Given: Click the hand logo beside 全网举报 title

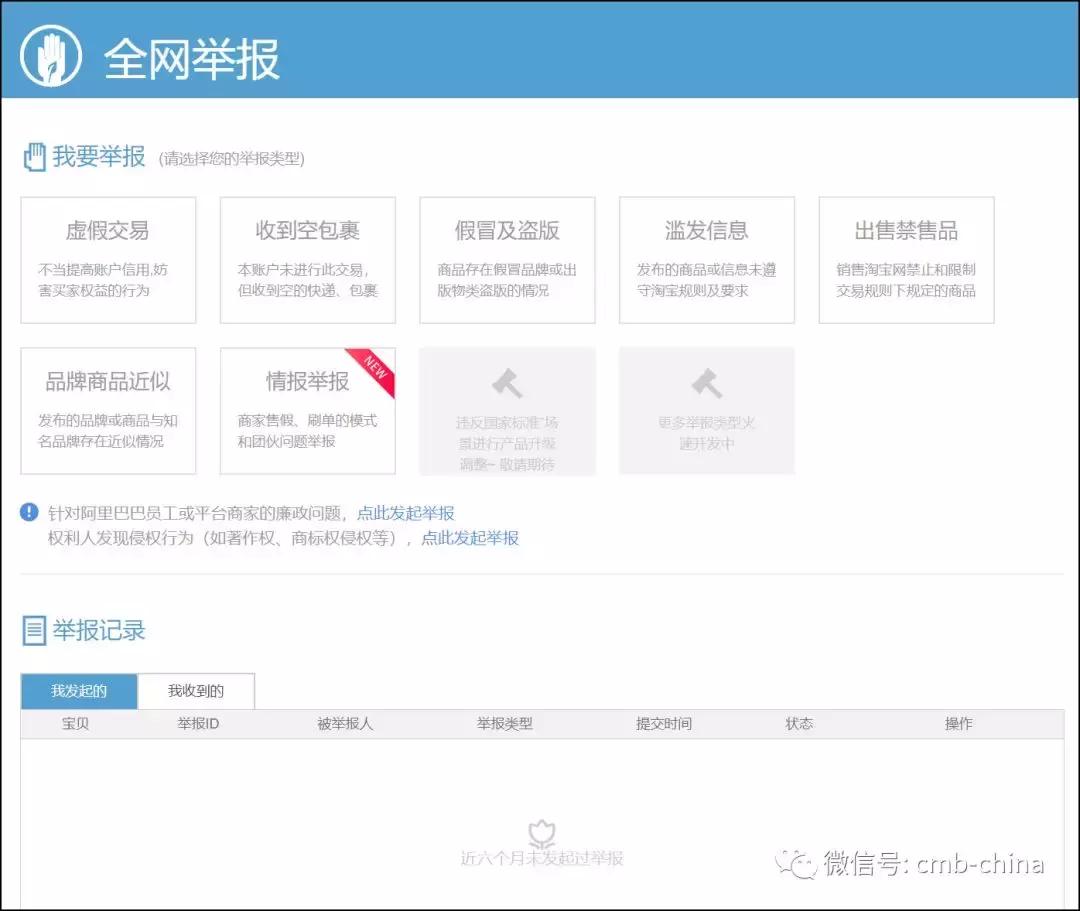Looking at the screenshot, I should 48,54.
